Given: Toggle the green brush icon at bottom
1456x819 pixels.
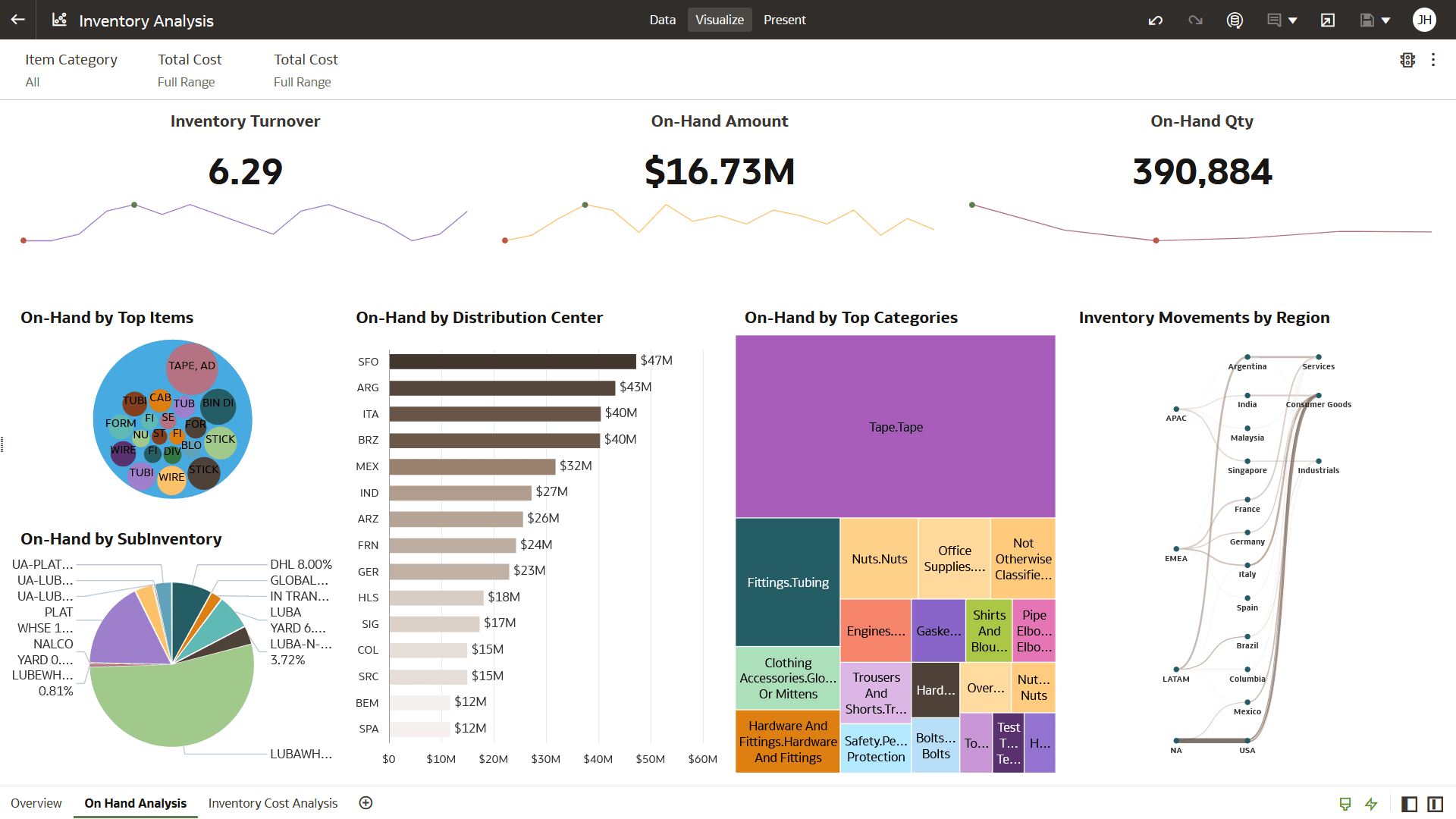Looking at the screenshot, I should [x=1345, y=804].
